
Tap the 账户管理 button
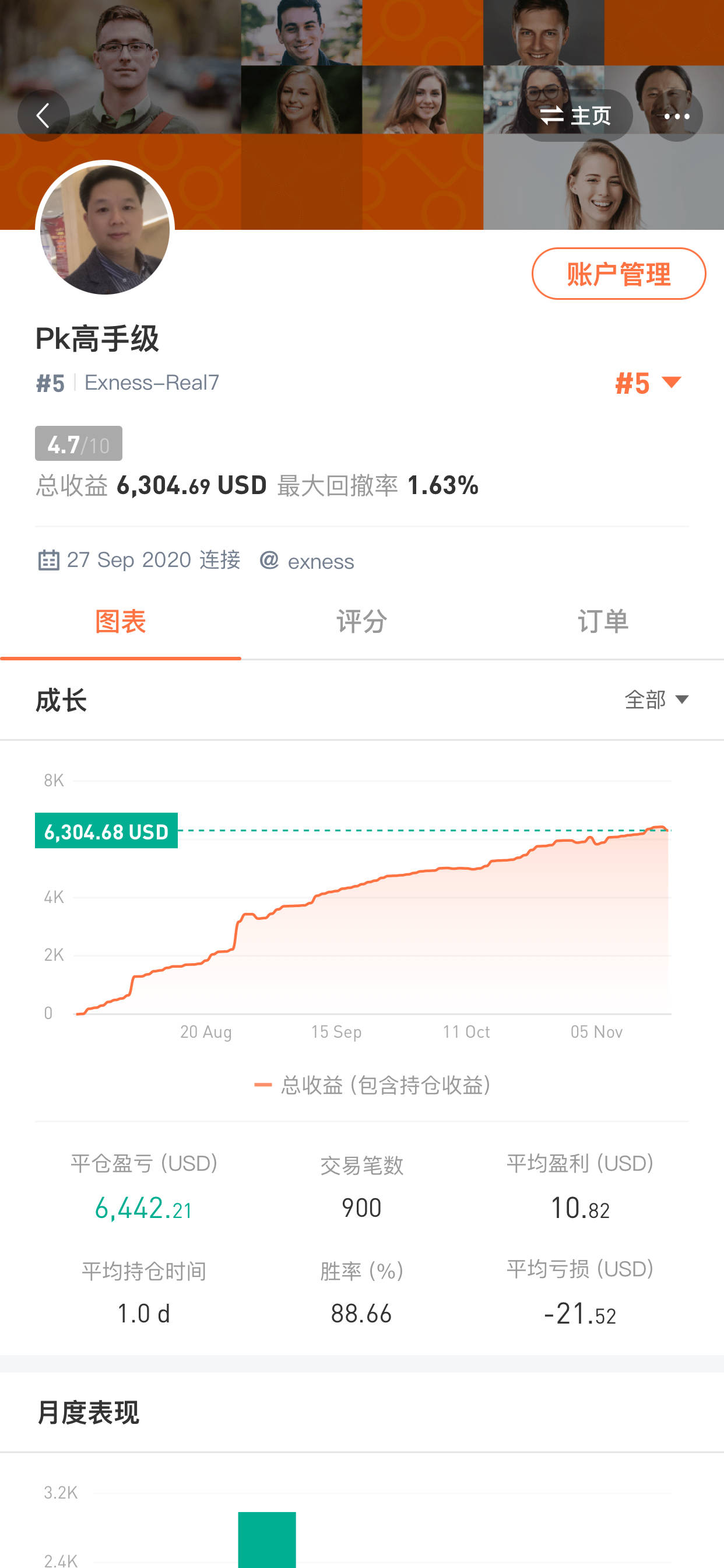tap(618, 274)
